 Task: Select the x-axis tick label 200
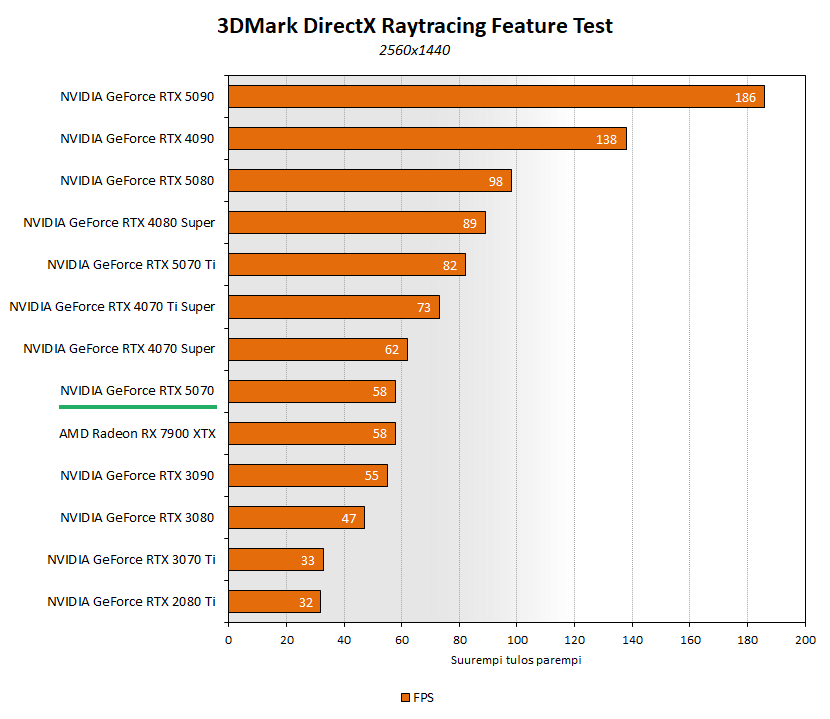coord(805,640)
